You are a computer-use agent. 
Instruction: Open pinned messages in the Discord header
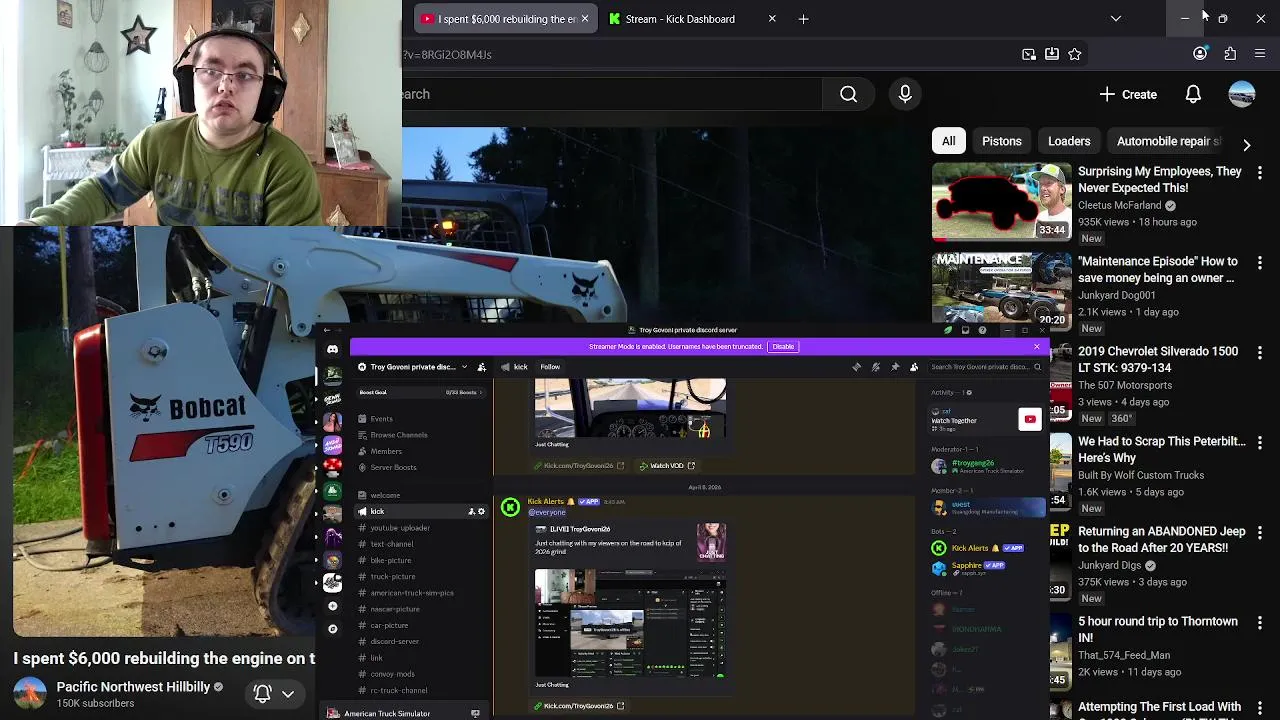[x=895, y=367]
